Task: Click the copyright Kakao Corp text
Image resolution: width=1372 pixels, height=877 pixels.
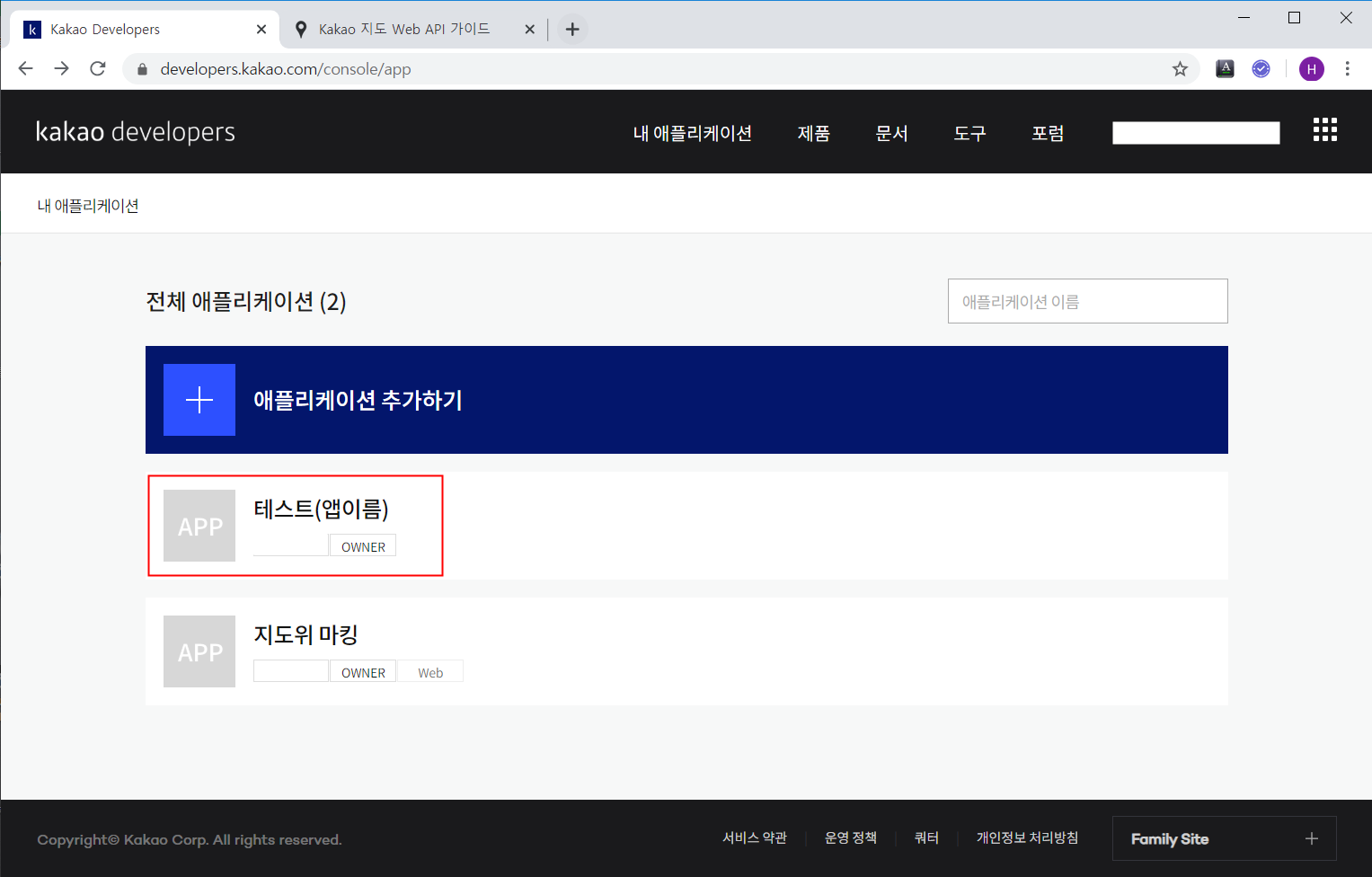Action: (x=190, y=840)
